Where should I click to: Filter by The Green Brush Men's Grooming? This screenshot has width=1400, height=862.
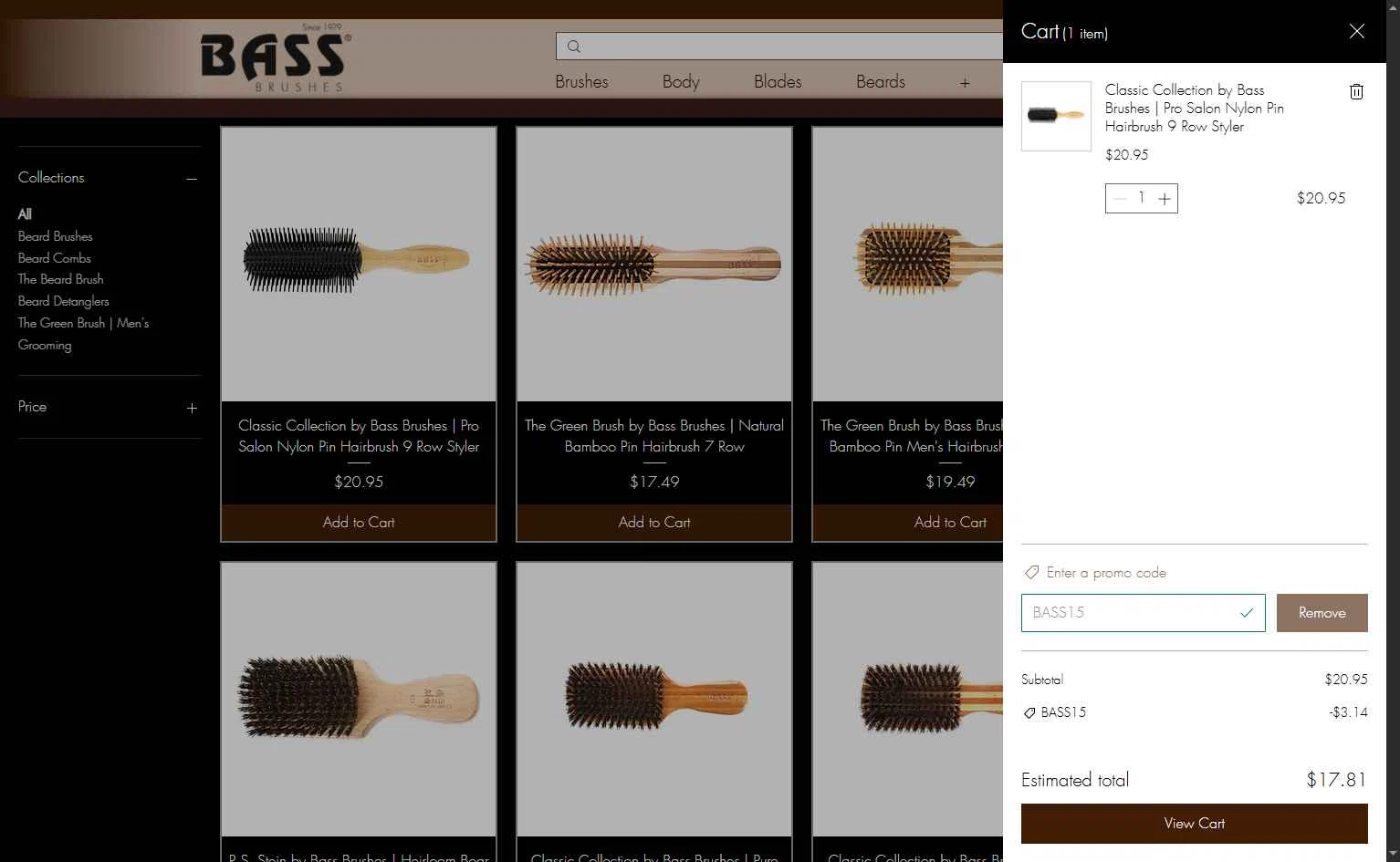tap(84, 334)
